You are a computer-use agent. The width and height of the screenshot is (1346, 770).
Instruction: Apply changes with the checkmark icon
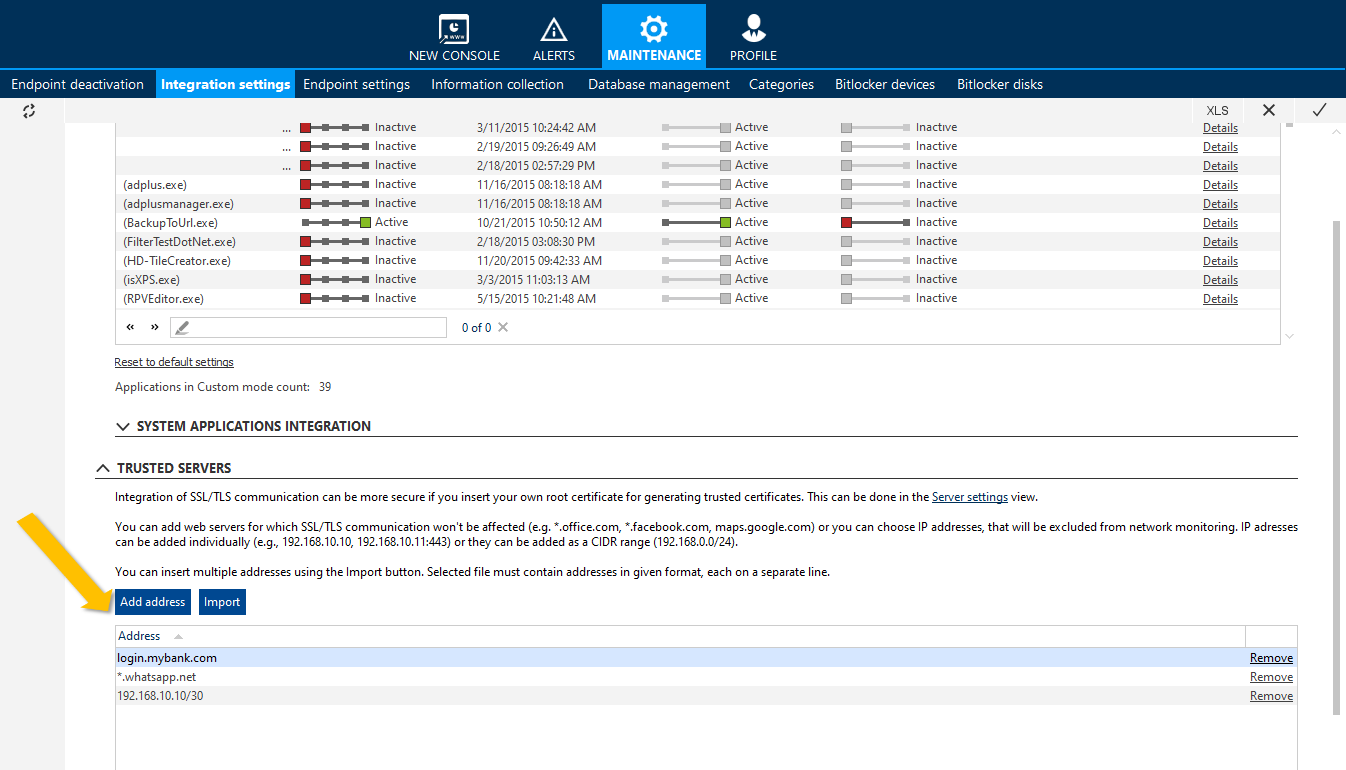pyautogui.click(x=1319, y=110)
